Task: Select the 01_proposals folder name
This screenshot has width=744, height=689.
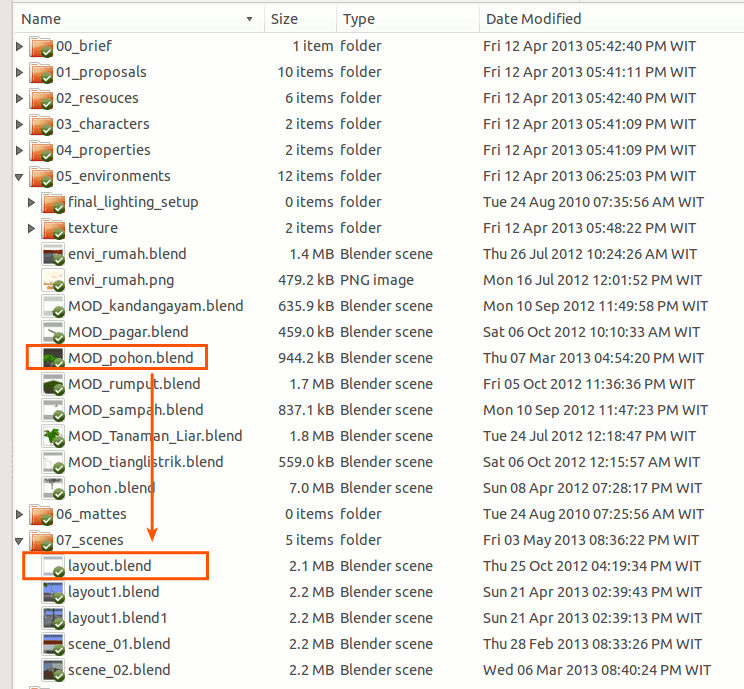Action: point(102,72)
